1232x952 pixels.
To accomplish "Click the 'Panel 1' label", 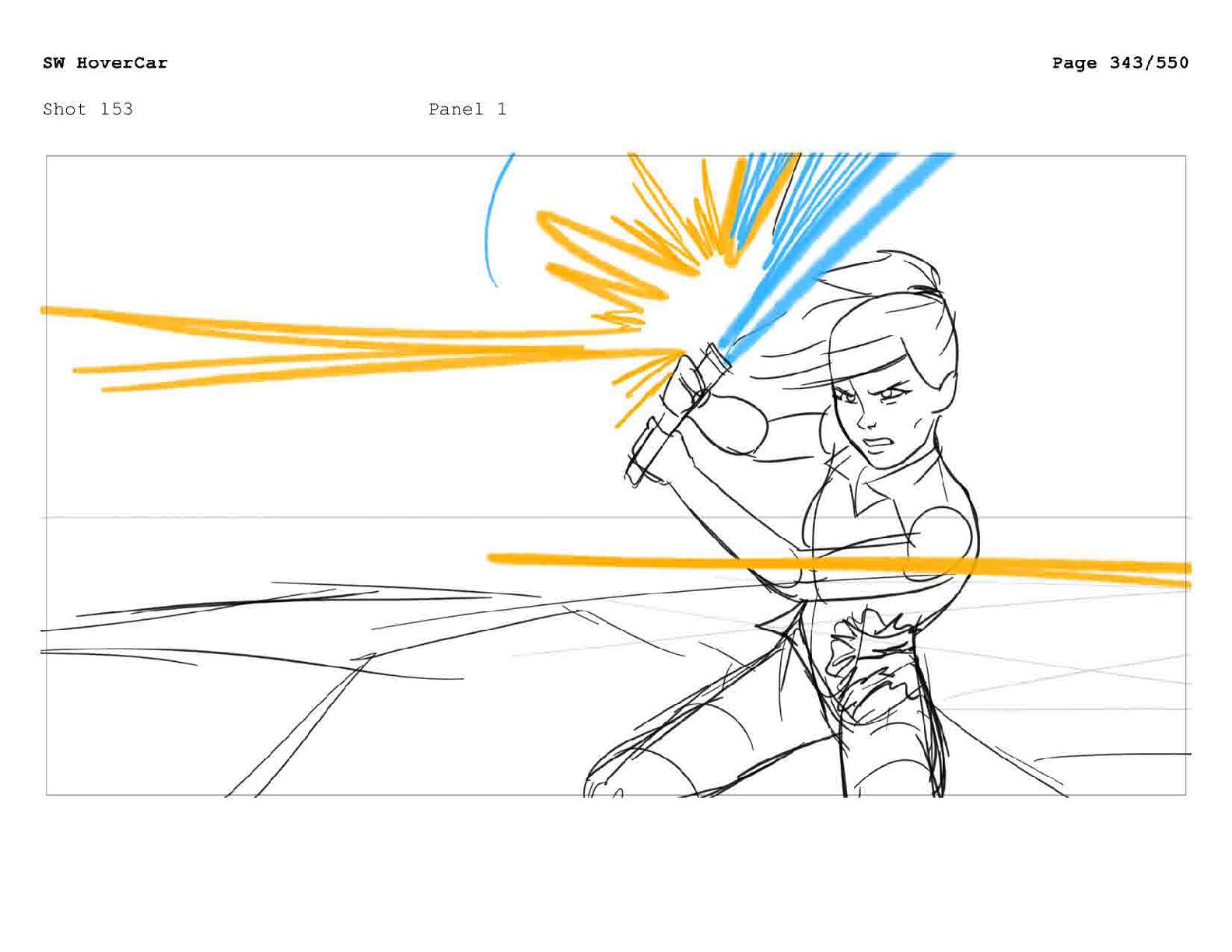I will pyautogui.click(x=467, y=109).
